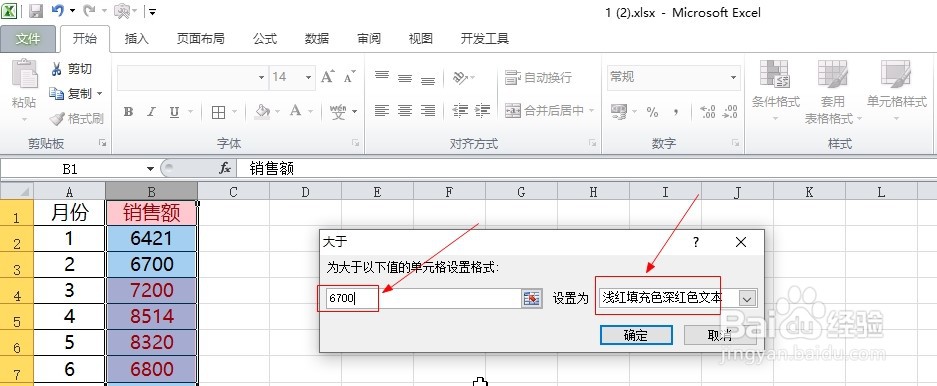Toggle bold formatting B
937x386 pixels.
[x=128, y=112]
